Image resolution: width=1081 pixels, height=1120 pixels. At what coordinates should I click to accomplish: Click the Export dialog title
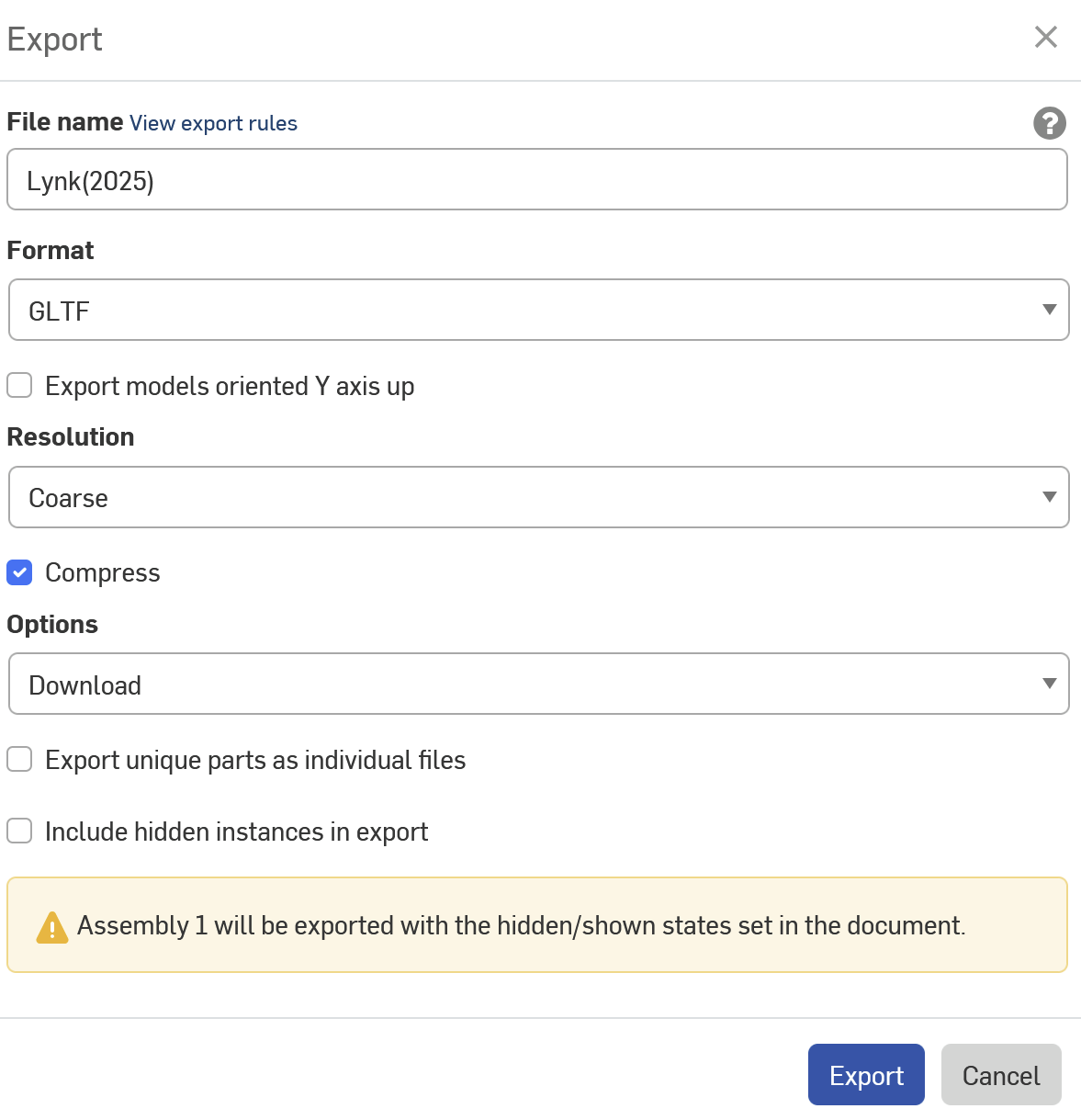point(54,39)
